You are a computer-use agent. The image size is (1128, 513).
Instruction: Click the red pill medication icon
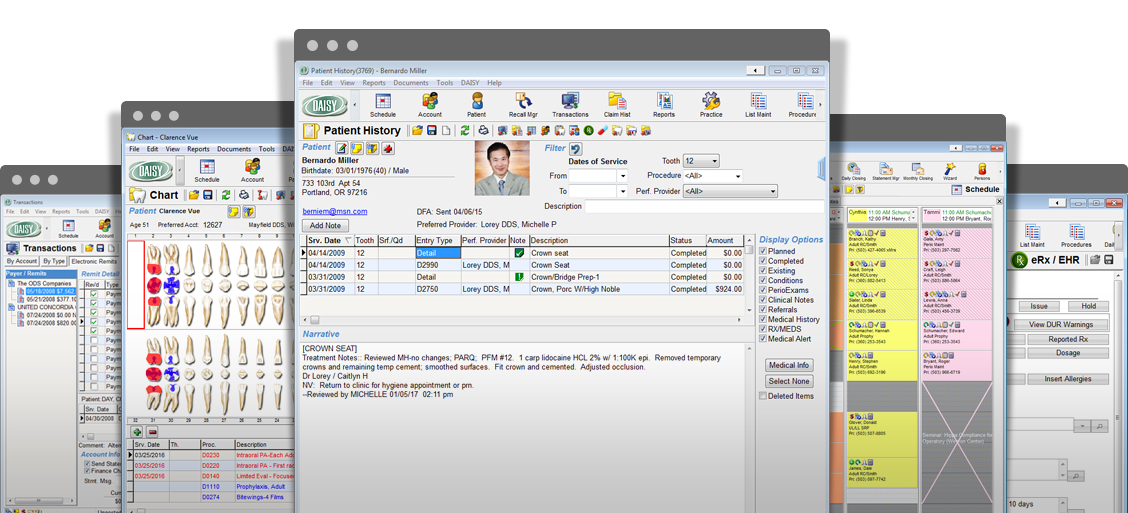point(603,131)
